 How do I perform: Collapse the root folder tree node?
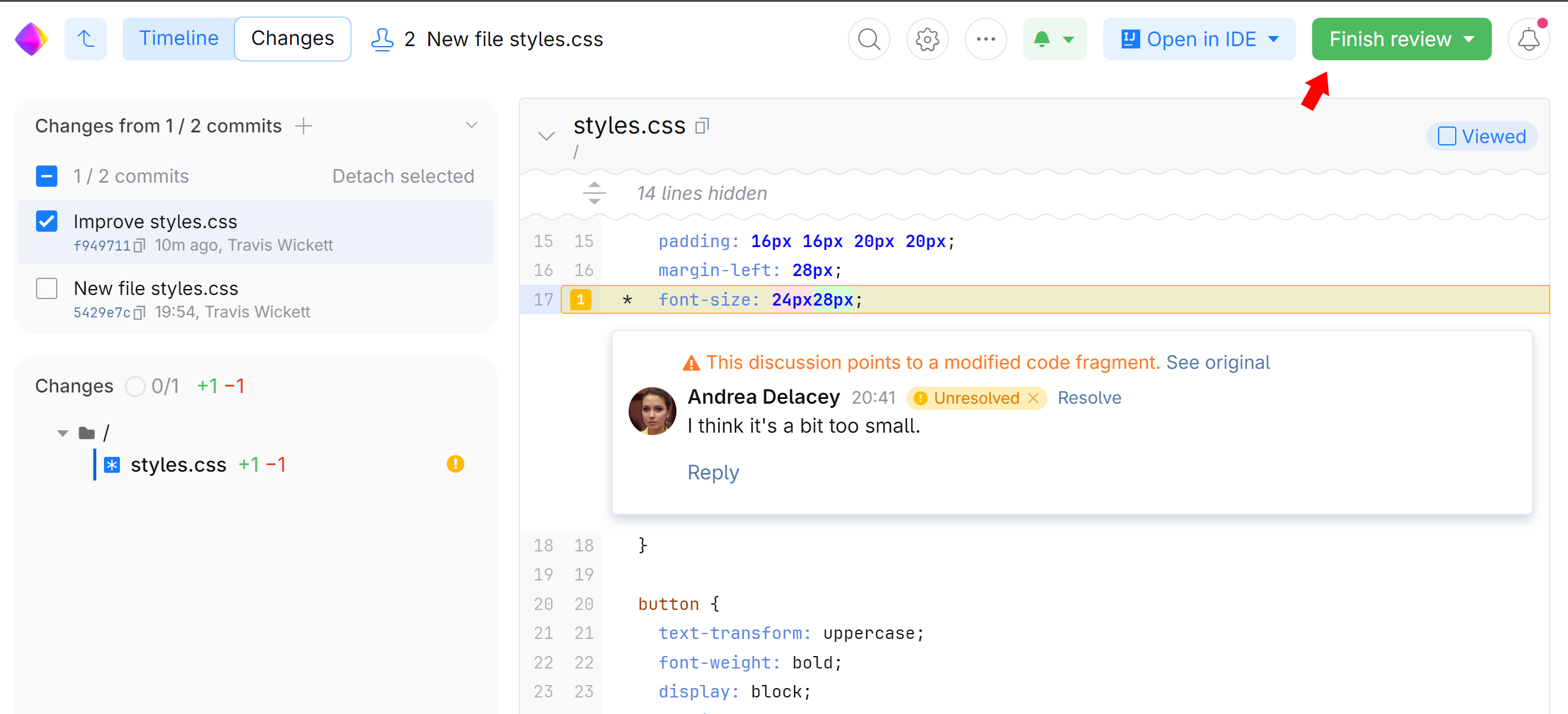click(x=63, y=433)
